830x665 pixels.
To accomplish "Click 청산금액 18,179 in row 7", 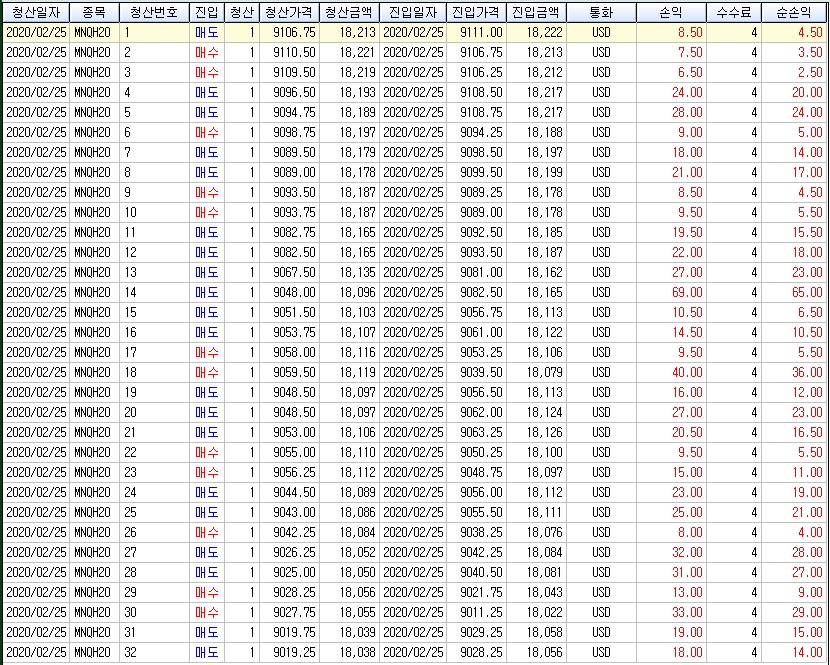I will click(x=357, y=152).
